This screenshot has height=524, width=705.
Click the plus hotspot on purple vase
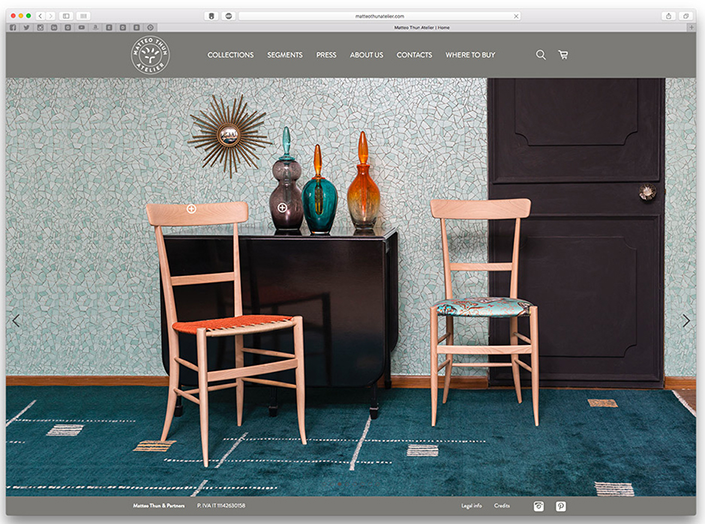[x=282, y=208]
